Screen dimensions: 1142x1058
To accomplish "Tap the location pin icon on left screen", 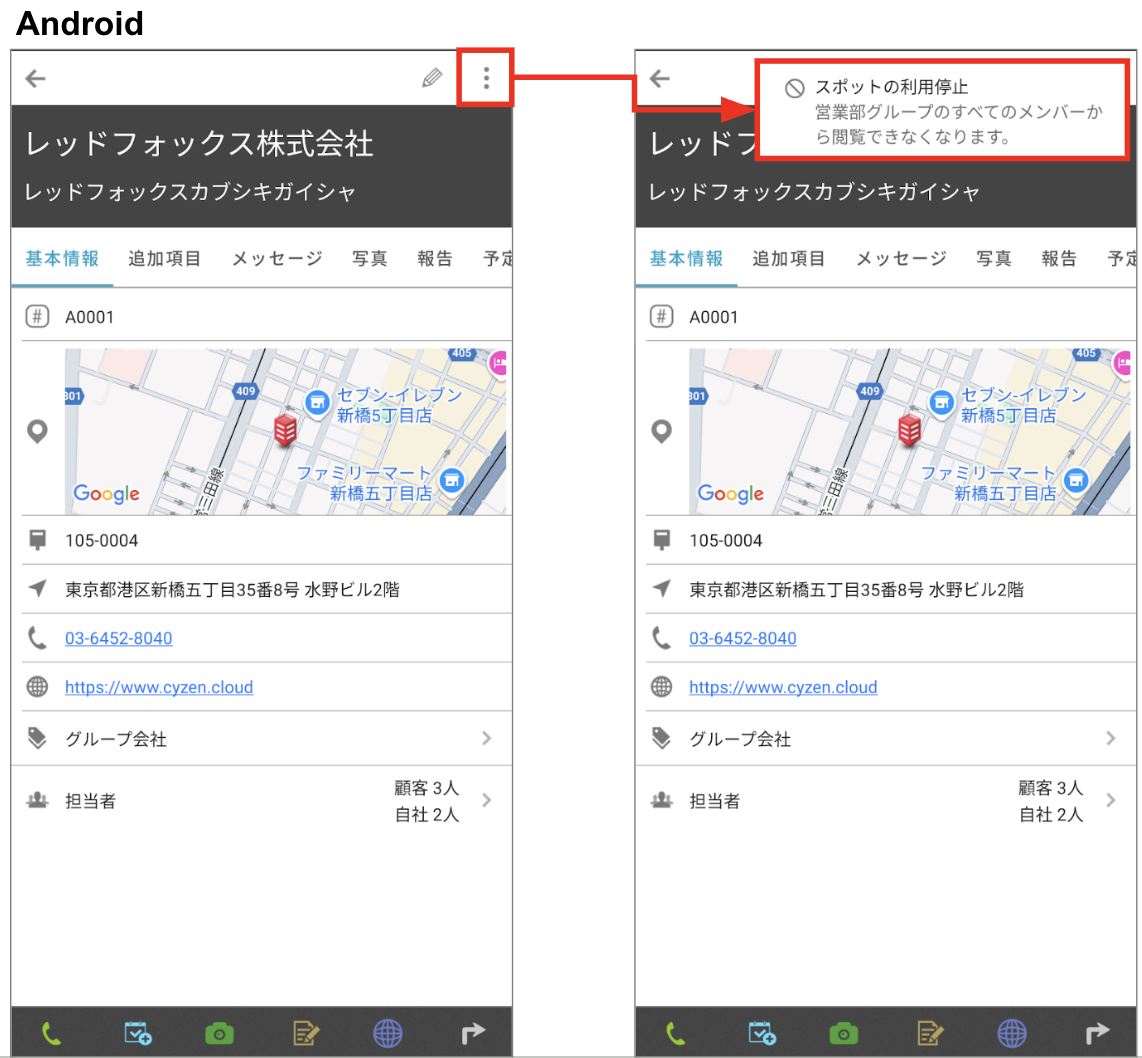I will coord(37,432).
